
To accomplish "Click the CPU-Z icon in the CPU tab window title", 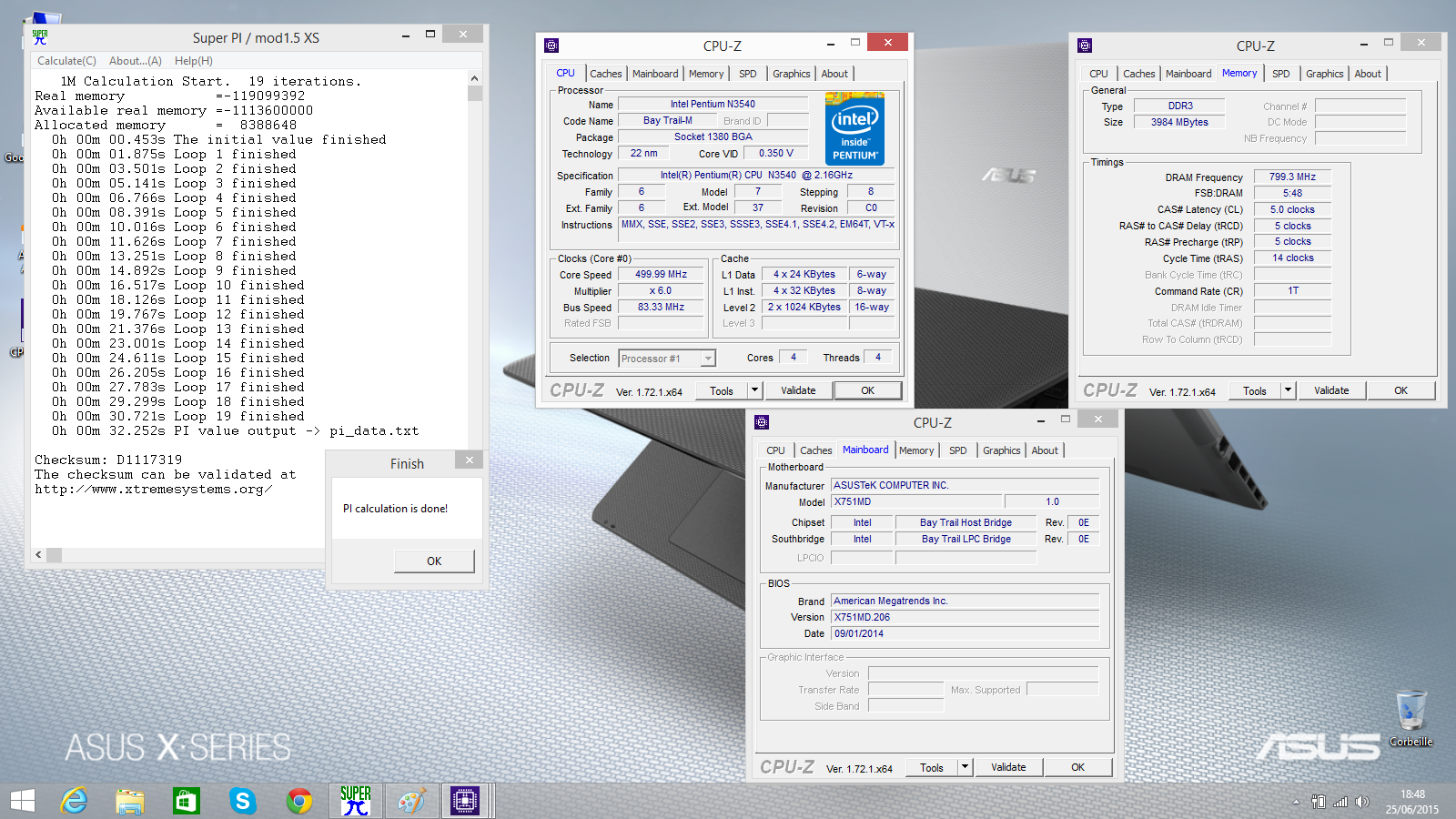I will point(551,45).
